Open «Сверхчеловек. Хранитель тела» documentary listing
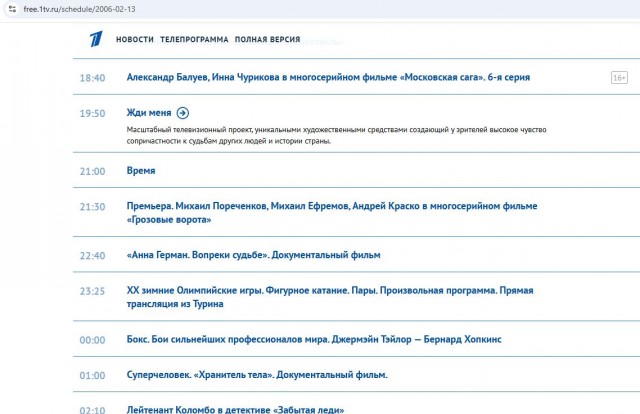 pos(257,375)
